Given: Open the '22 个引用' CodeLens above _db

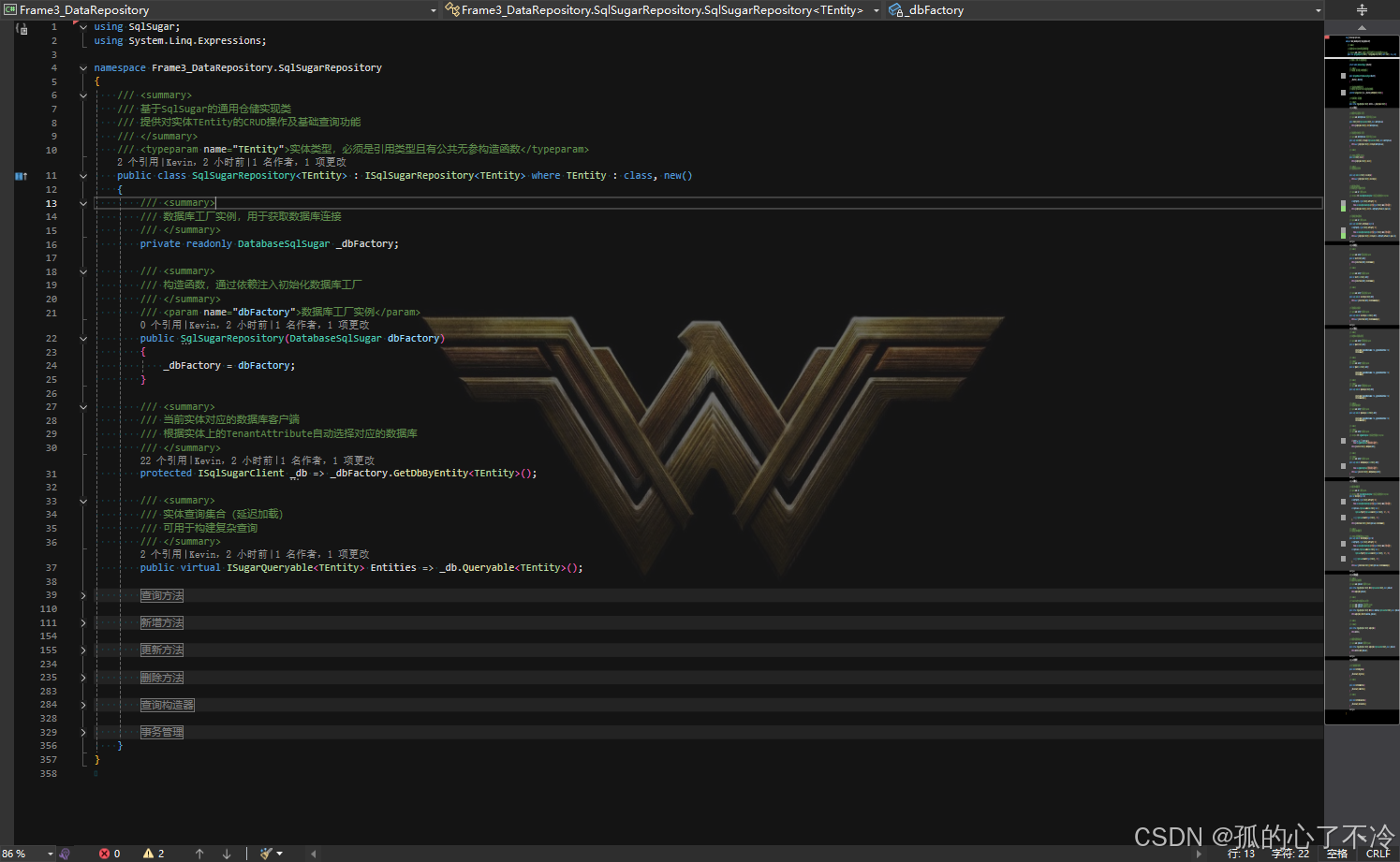Looking at the screenshot, I should 164,460.
